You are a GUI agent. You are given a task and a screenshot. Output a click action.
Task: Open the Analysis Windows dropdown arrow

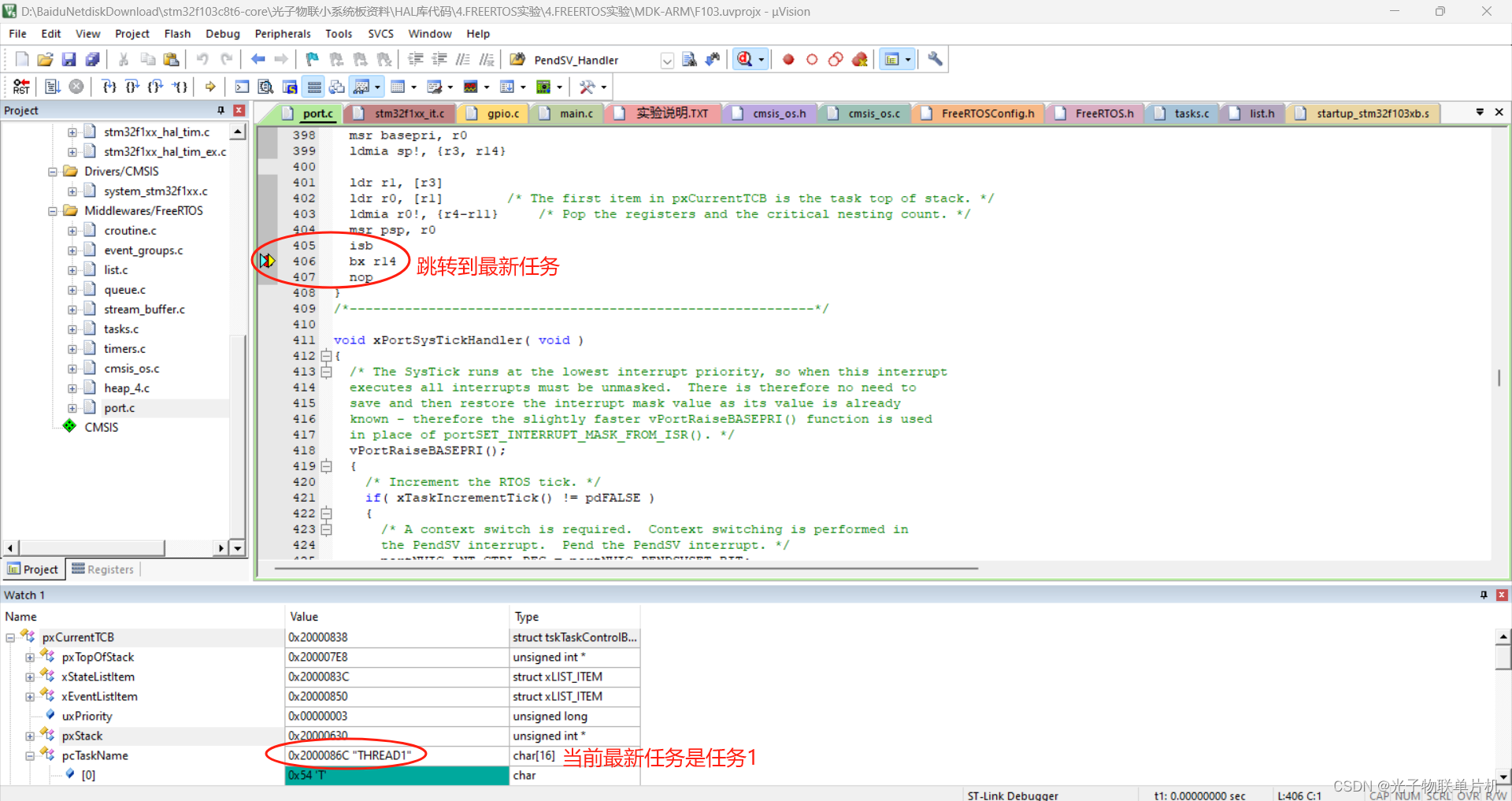(486, 87)
